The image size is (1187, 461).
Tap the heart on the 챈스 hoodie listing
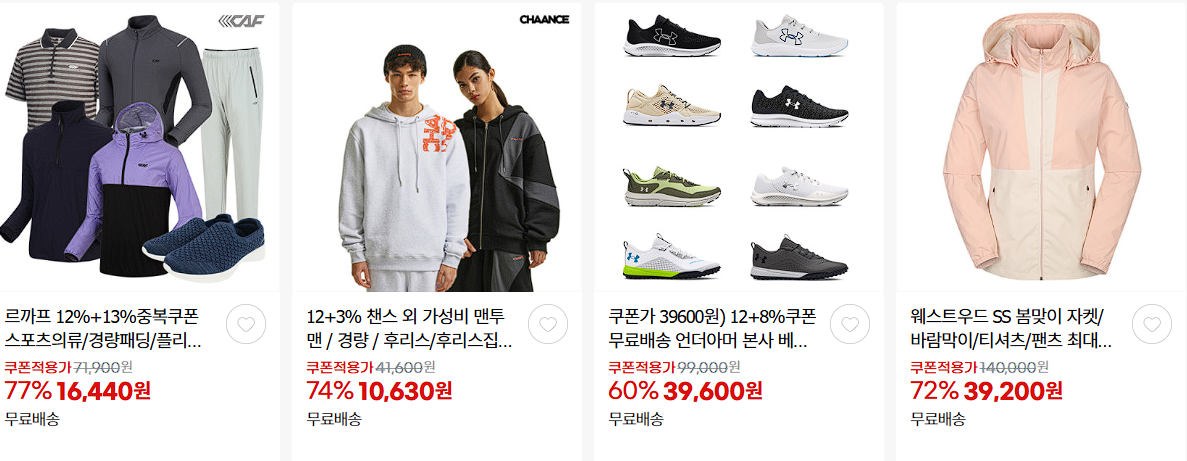click(548, 324)
